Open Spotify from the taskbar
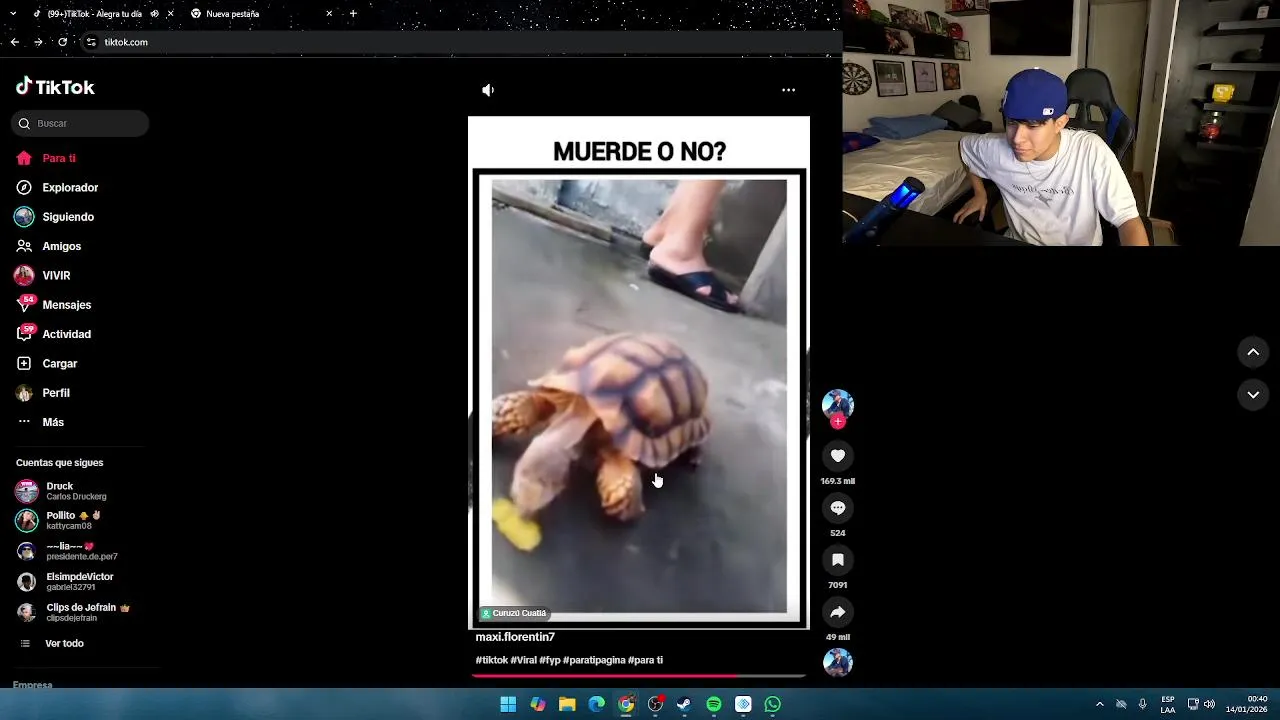1280x720 pixels. click(x=714, y=704)
